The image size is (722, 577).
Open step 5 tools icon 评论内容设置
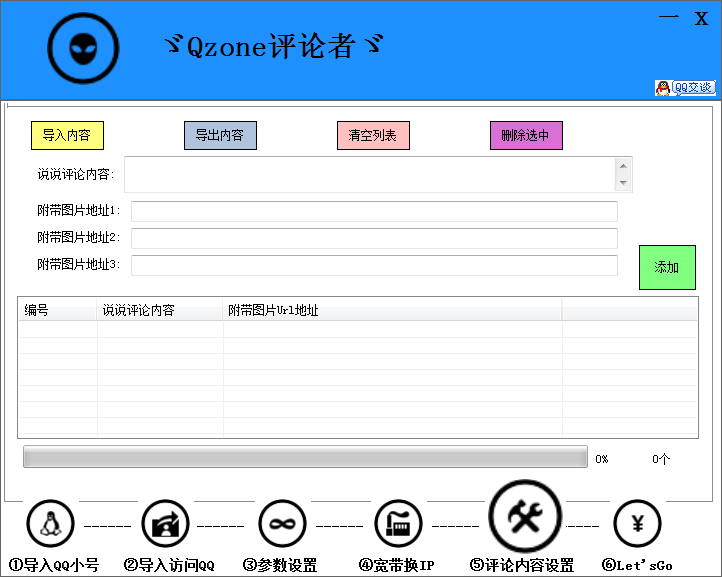pos(525,516)
